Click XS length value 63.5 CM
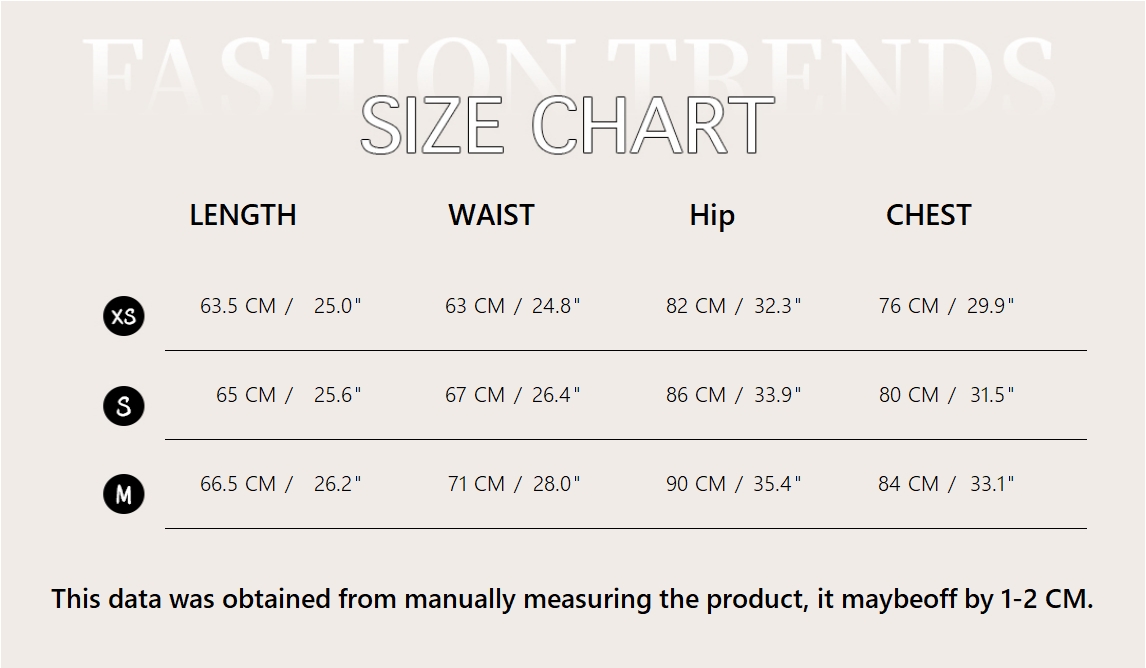 (238, 305)
